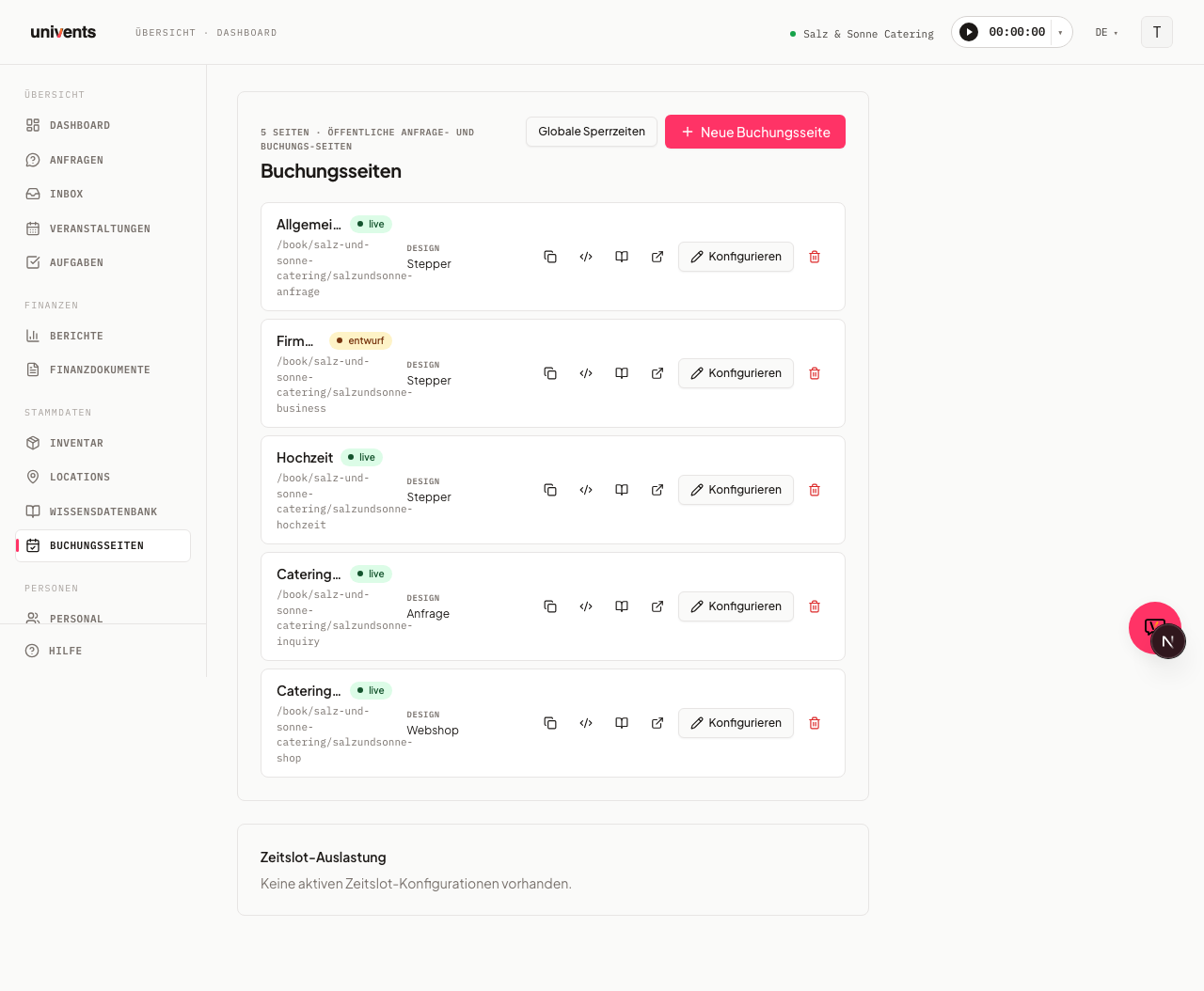Open book icon in Firm… row
Viewport: 1204px width, 991px height.
click(622, 373)
